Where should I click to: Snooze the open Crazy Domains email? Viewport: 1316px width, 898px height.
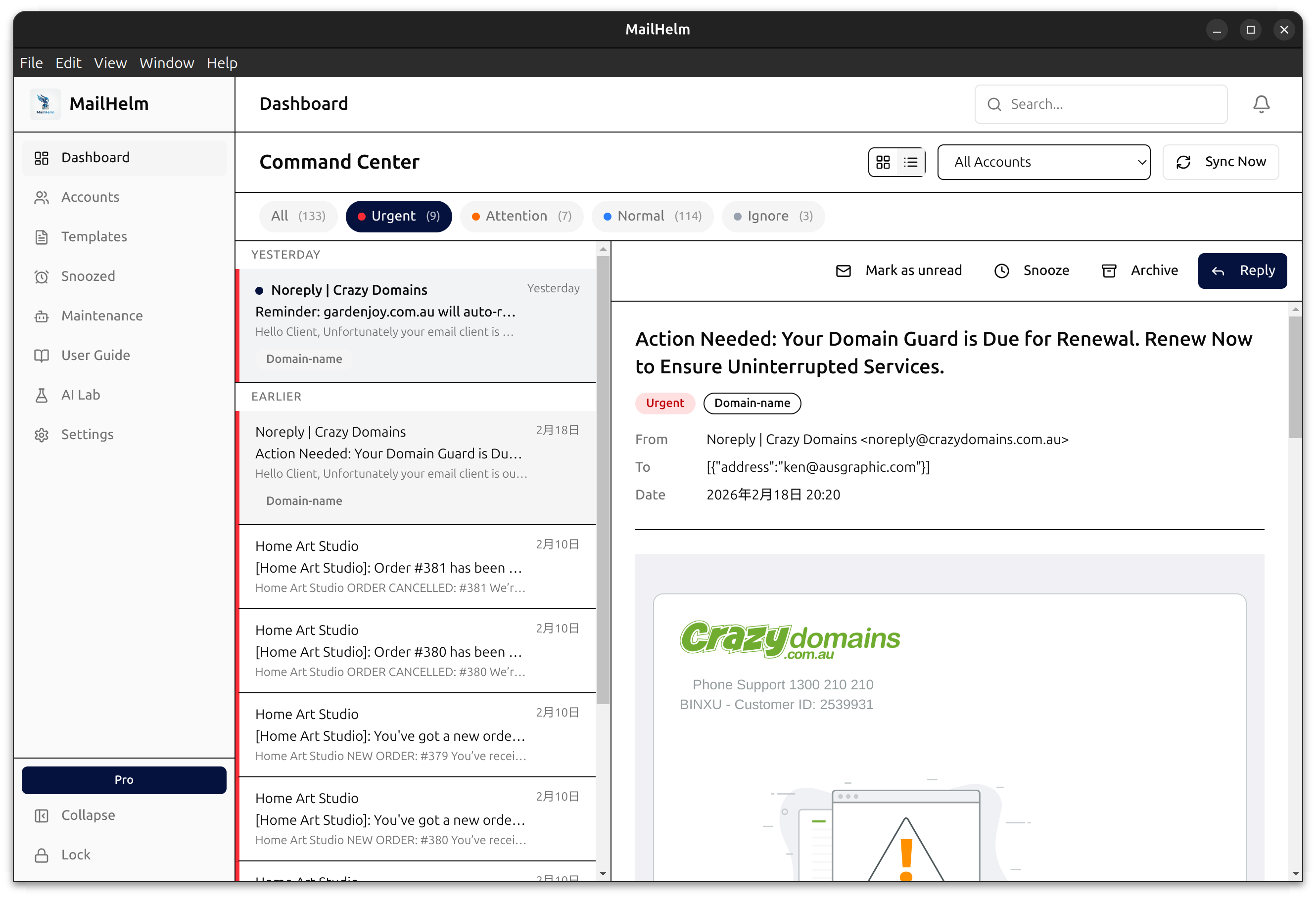pos(1031,270)
